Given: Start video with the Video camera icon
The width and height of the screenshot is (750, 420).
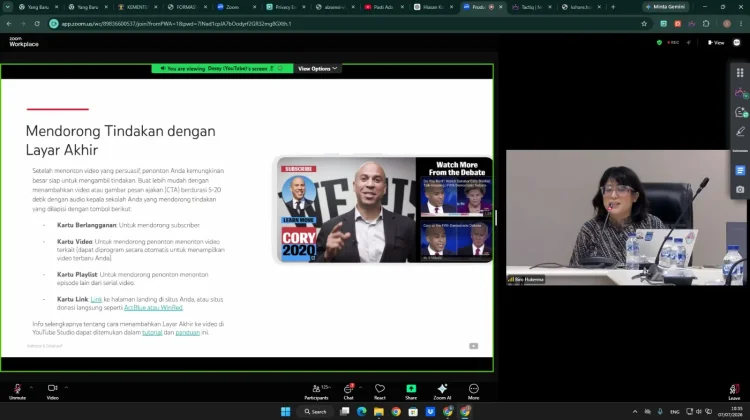Looking at the screenshot, I should click(x=53, y=391).
